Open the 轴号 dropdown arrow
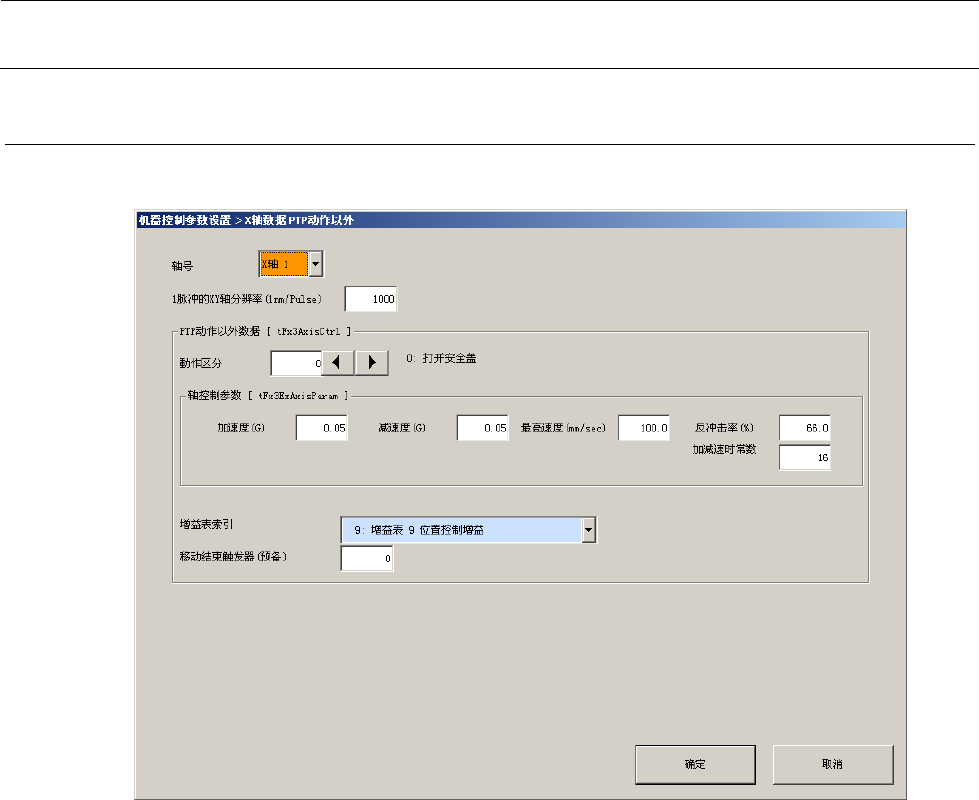 [314, 264]
